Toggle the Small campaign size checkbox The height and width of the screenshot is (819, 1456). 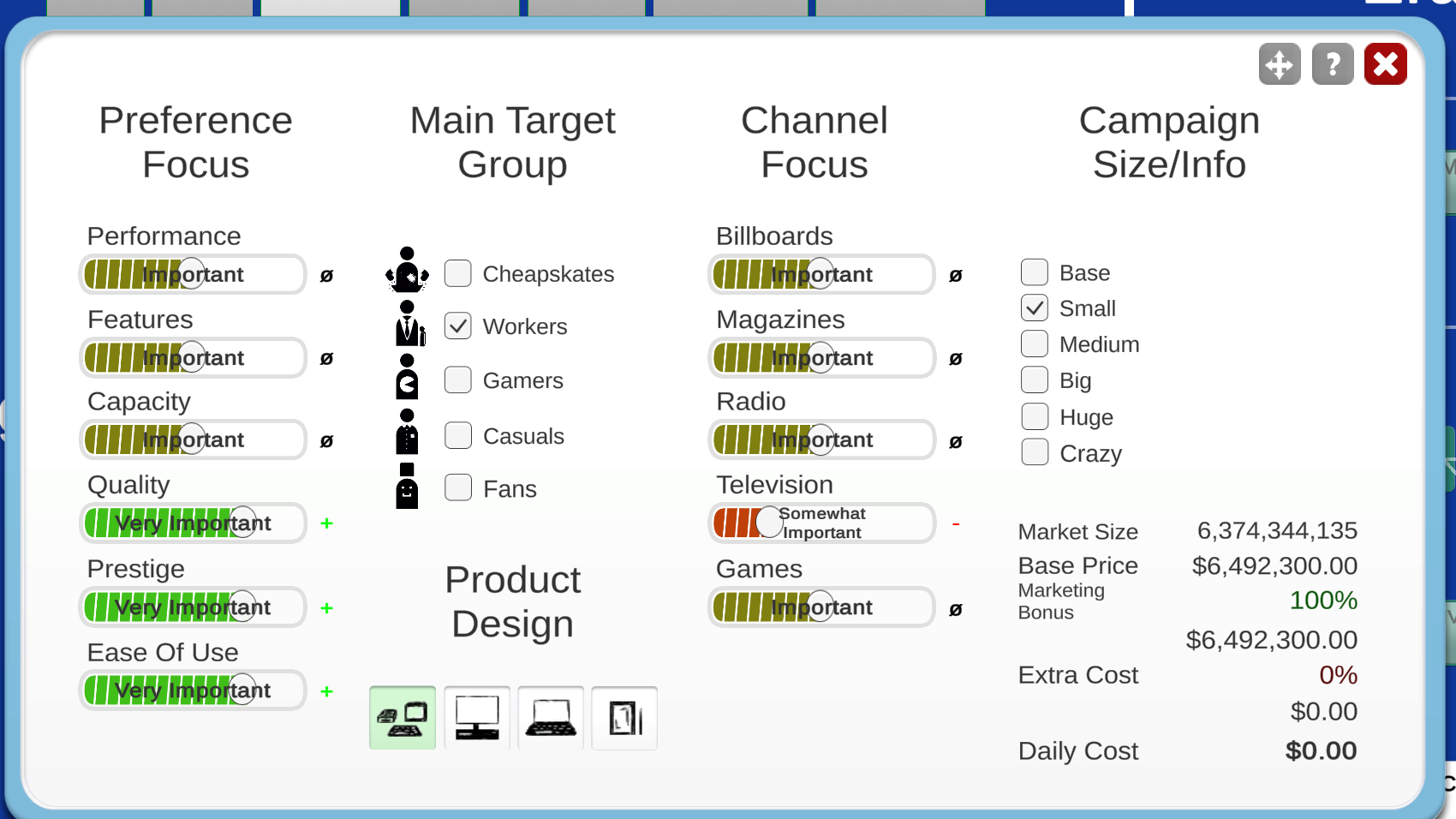click(x=1035, y=308)
